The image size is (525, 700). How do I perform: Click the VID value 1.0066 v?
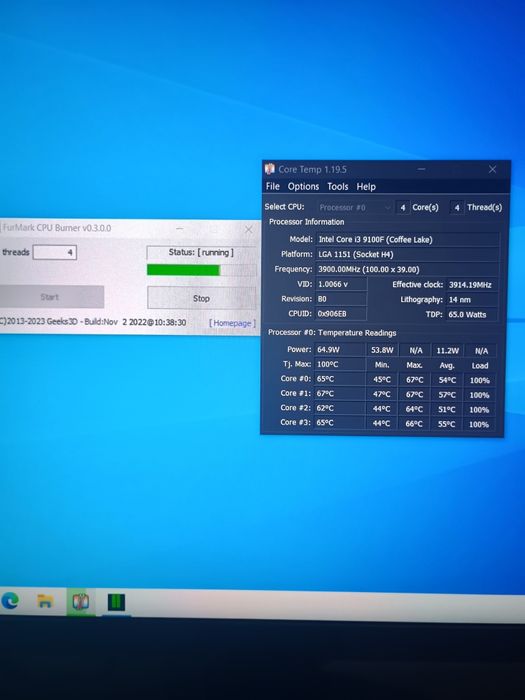(341, 284)
